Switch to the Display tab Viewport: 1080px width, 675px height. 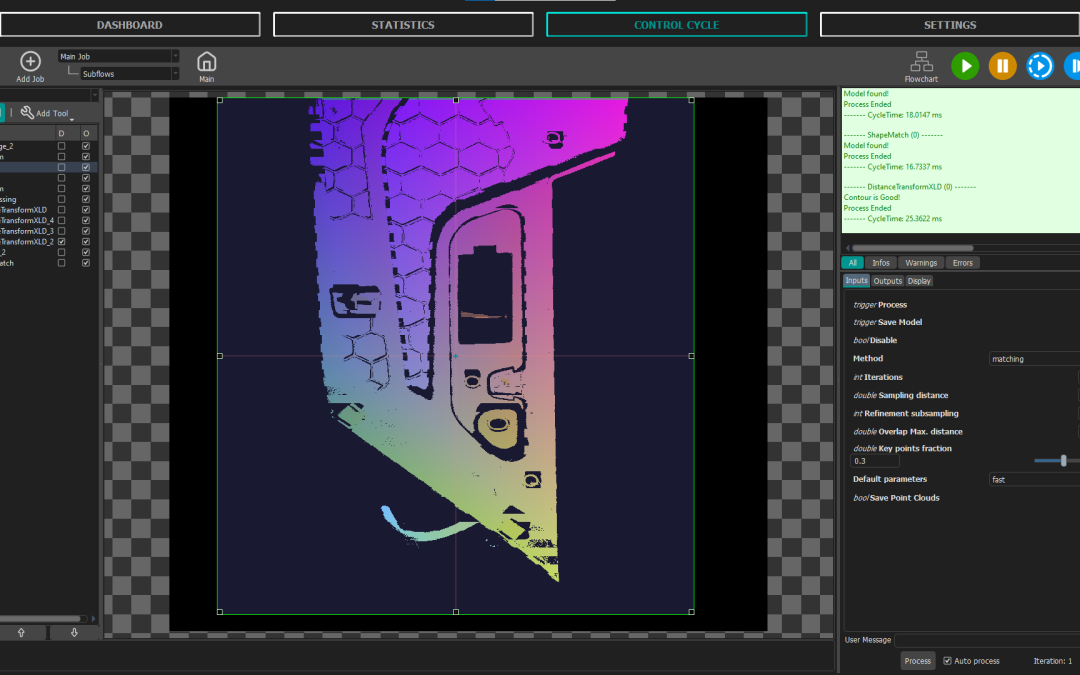pyautogui.click(x=919, y=280)
